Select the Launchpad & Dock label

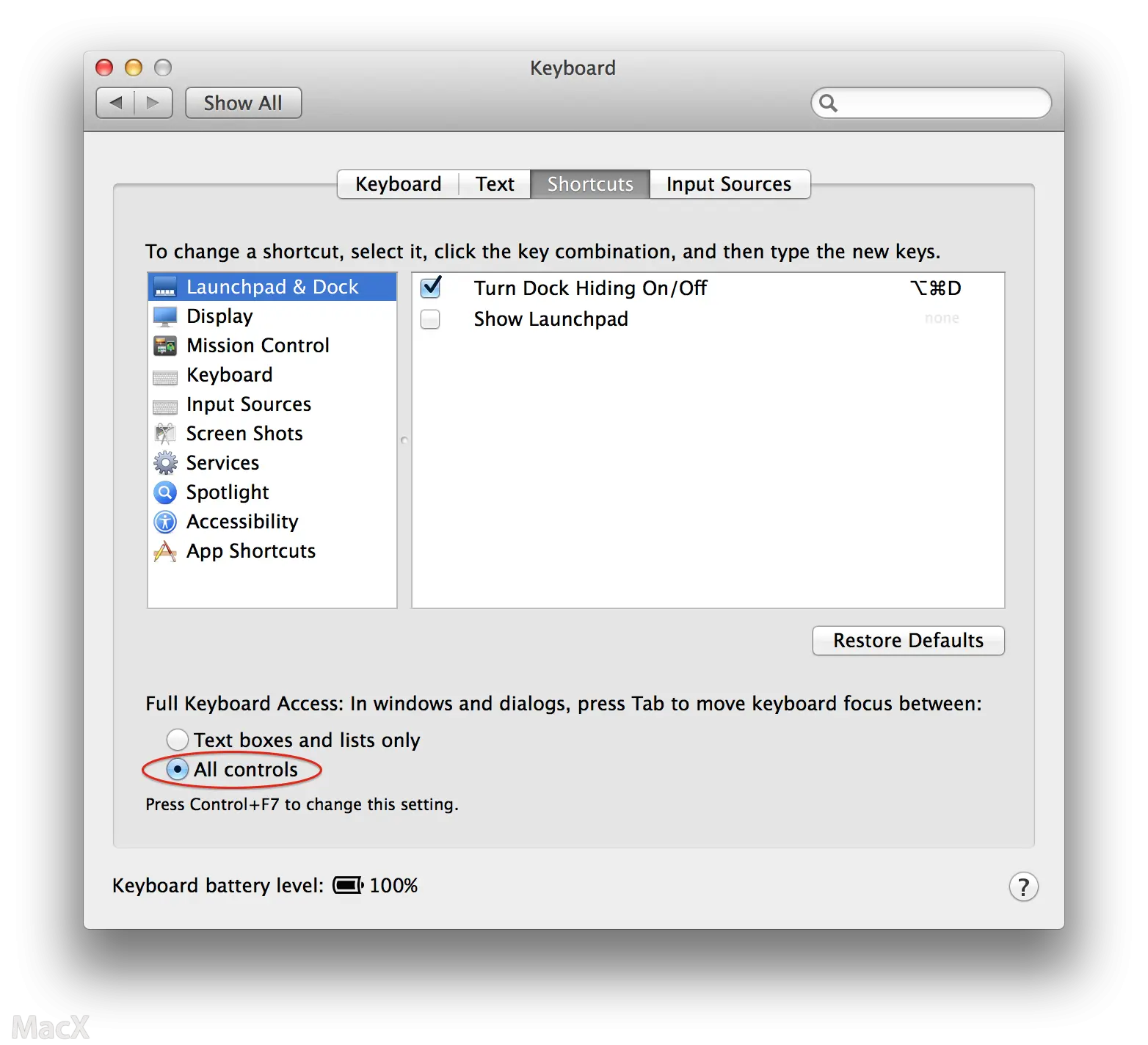coord(272,287)
